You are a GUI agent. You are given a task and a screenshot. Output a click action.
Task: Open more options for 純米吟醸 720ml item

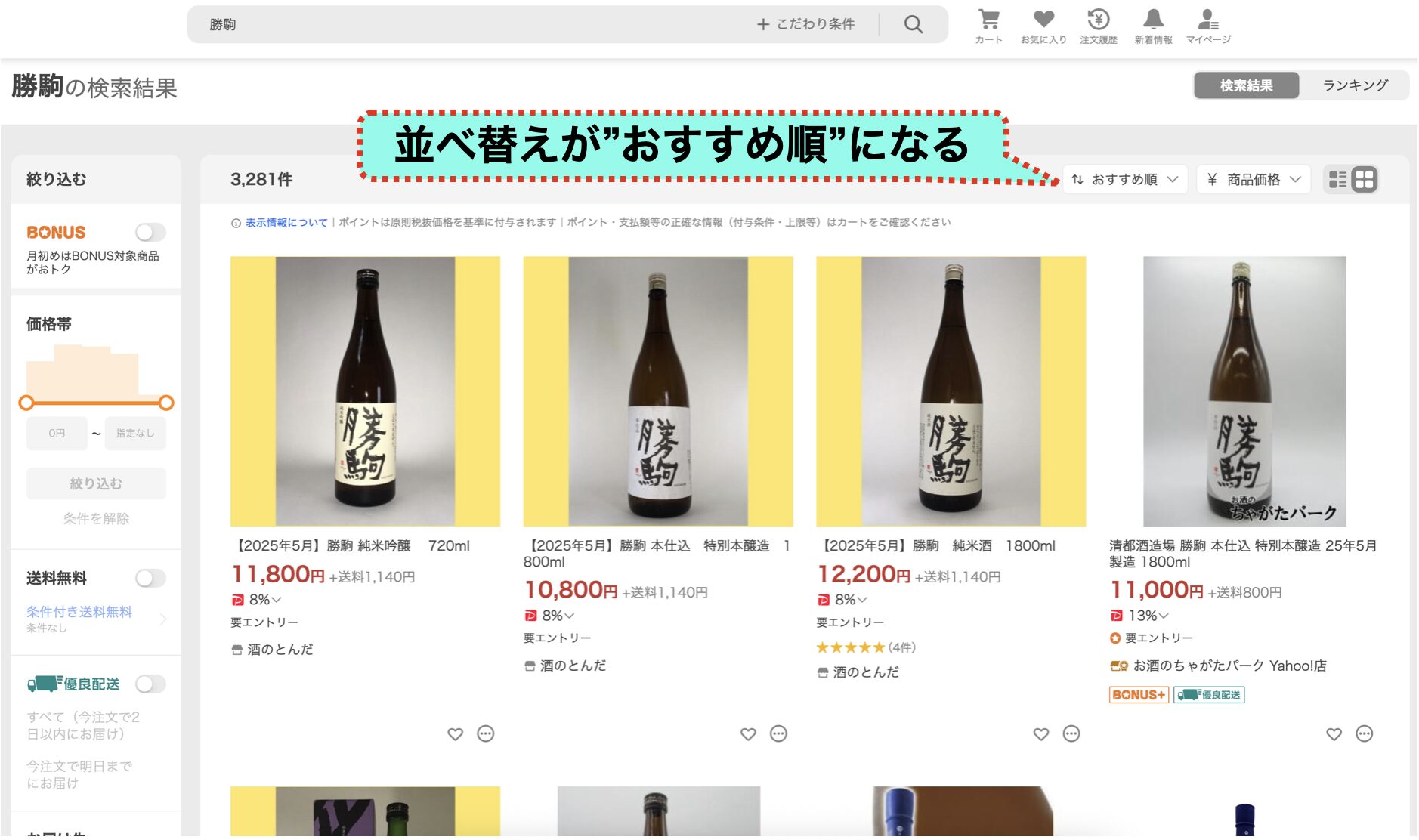(x=486, y=734)
